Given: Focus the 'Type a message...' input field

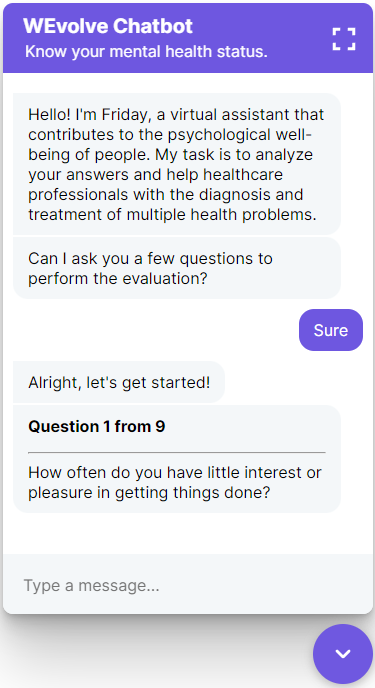Looking at the screenshot, I should [x=188, y=585].
